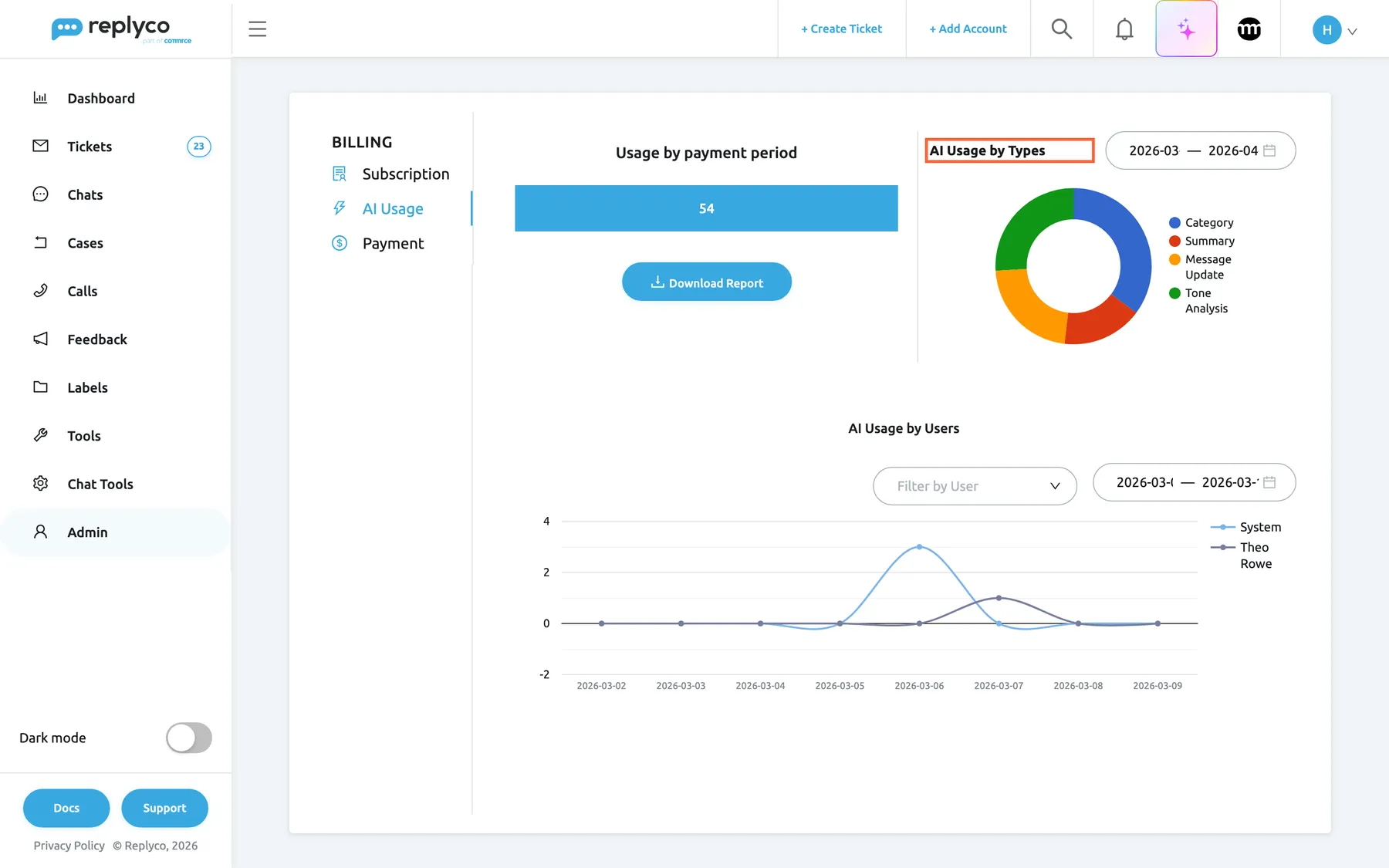Toggle the Dark mode switch
The width and height of the screenshot is (1389, 868).
[x=189, y=738]
